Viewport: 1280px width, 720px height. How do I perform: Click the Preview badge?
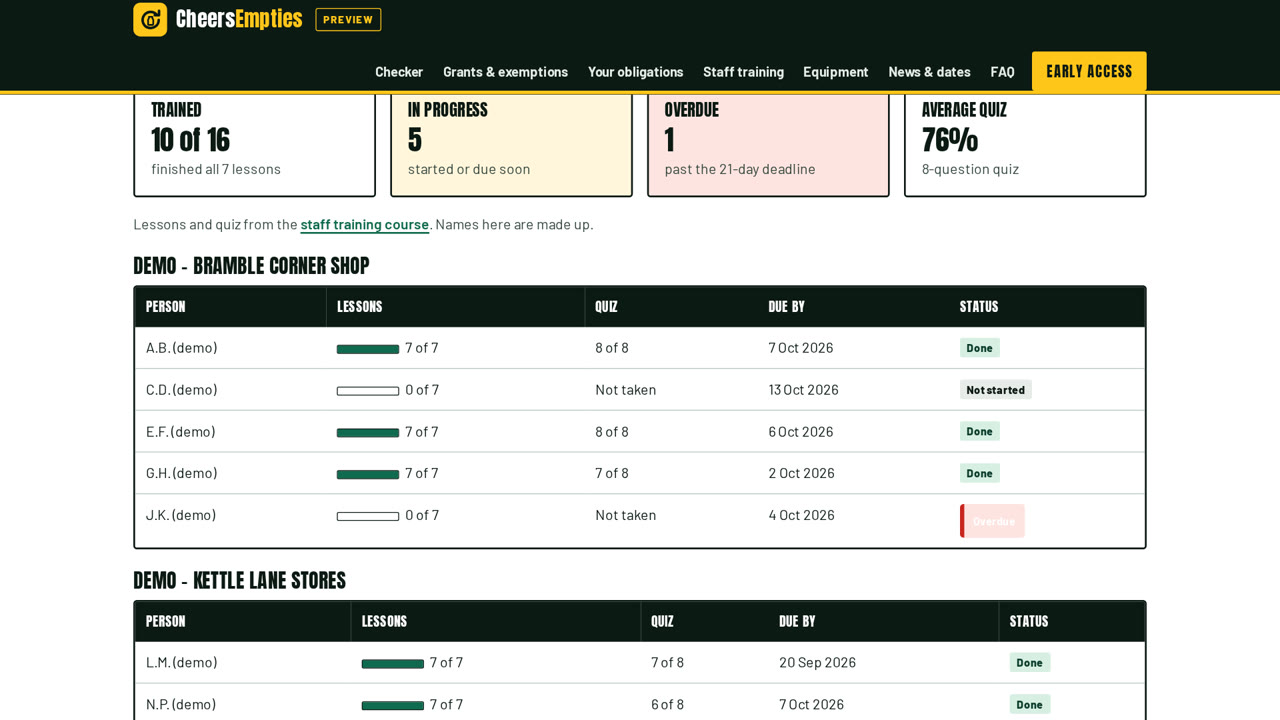(x=348, y=20)
